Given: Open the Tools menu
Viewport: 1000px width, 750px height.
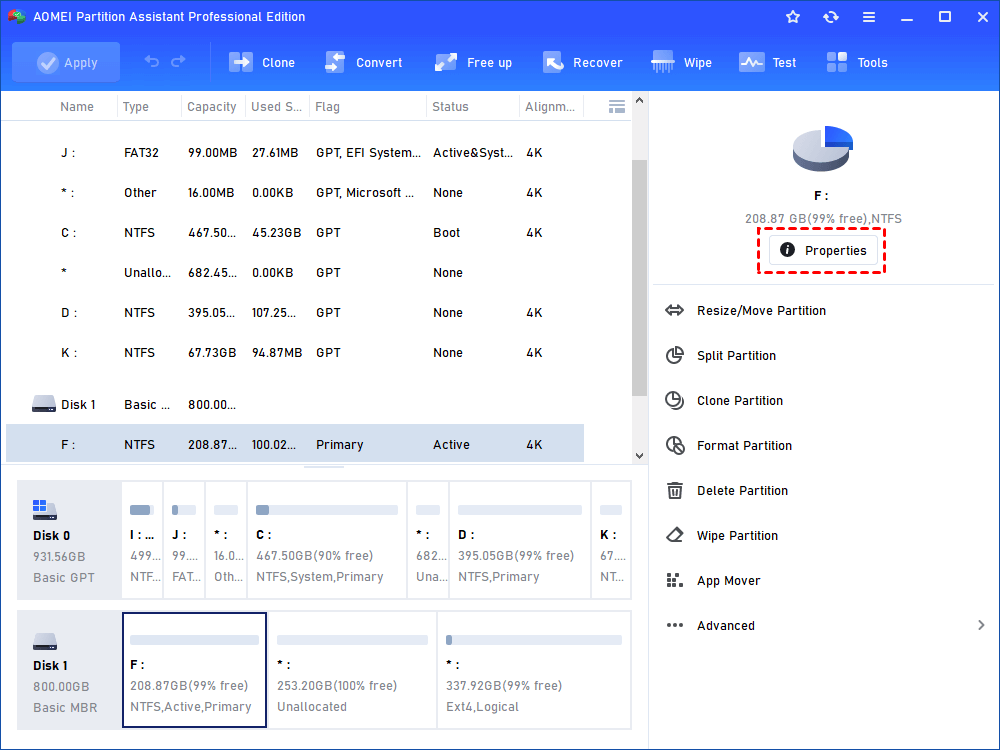Looking at the screenshot, I should [x=857, y=62].
